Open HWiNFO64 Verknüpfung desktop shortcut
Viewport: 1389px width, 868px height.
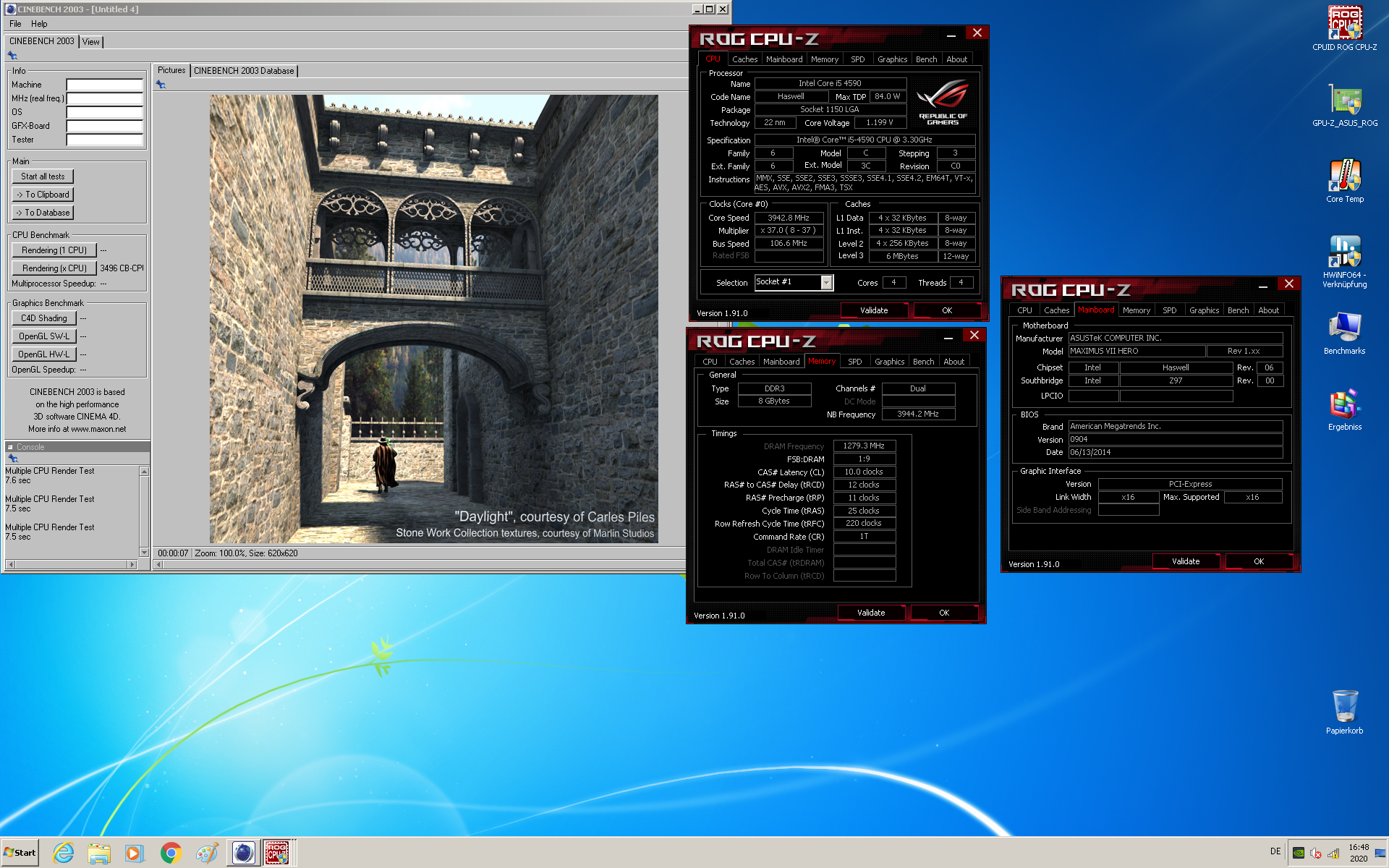pyautogui.click(x=1344, y=260)
